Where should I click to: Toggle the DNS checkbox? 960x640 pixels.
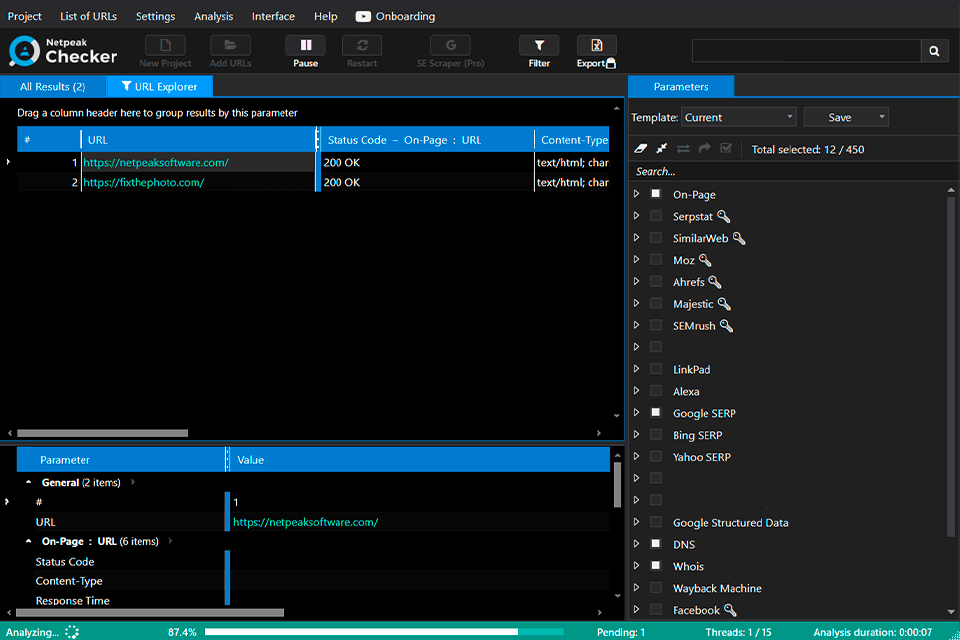click(x=656, y=544)
